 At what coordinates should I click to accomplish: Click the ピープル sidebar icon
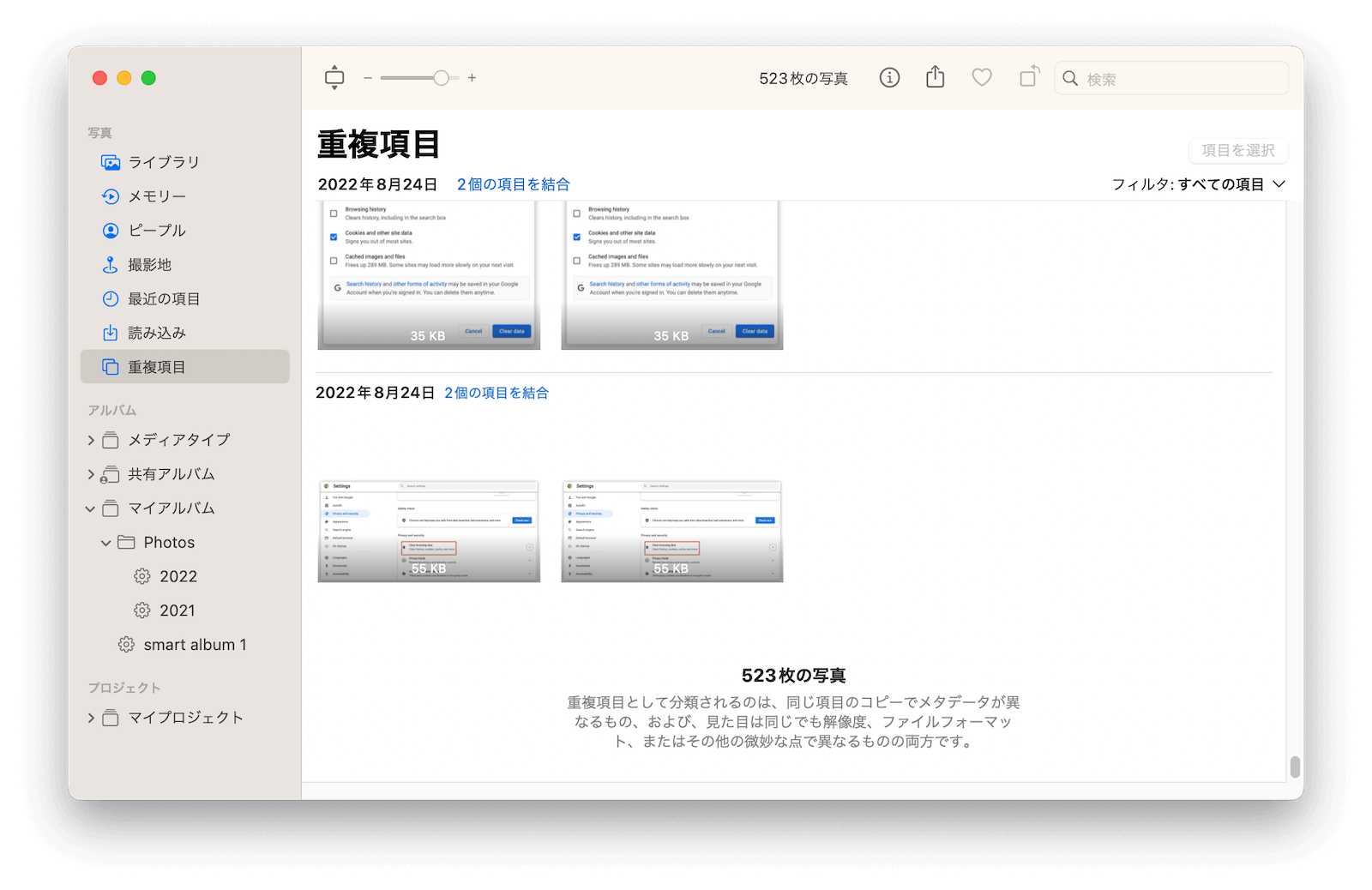tap(111, 231)
